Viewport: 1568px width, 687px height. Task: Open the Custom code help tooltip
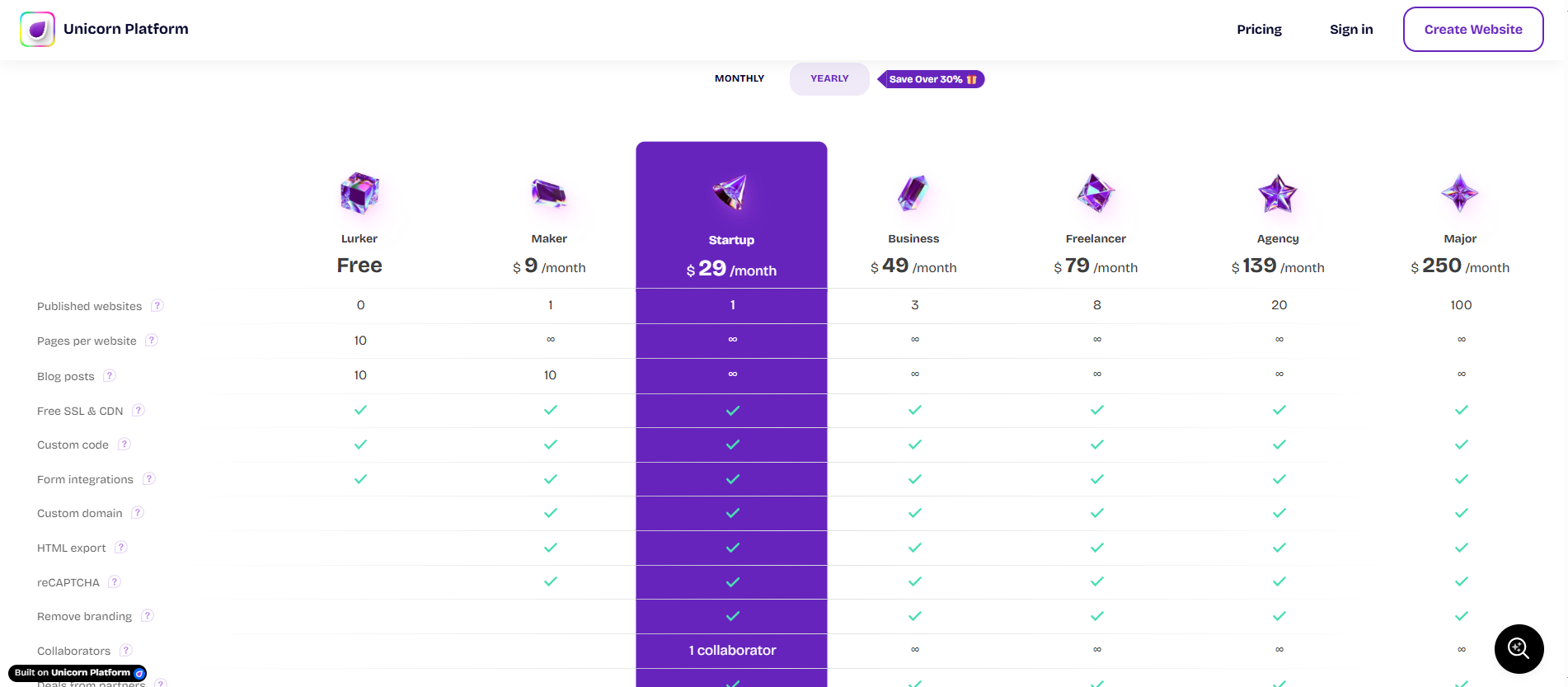[124, 444]
